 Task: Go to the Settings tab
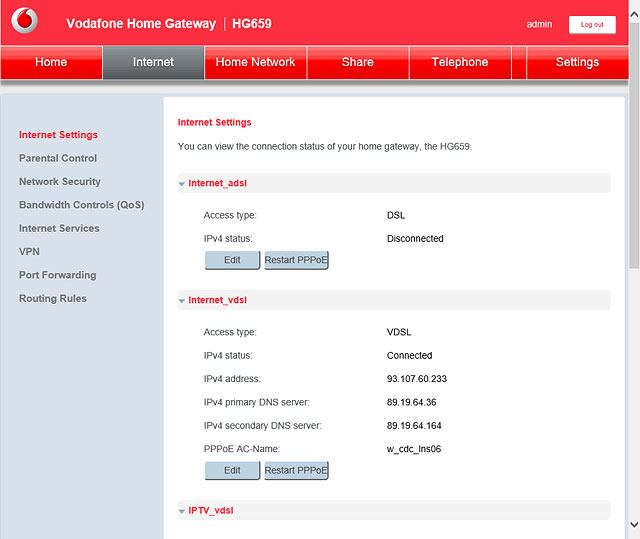click(578, 62)
